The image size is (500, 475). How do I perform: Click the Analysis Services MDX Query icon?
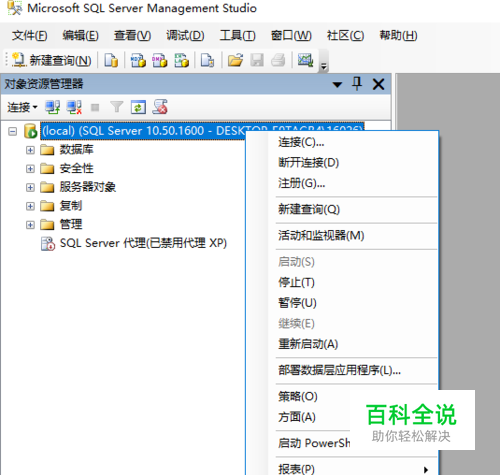coord(138,60)
